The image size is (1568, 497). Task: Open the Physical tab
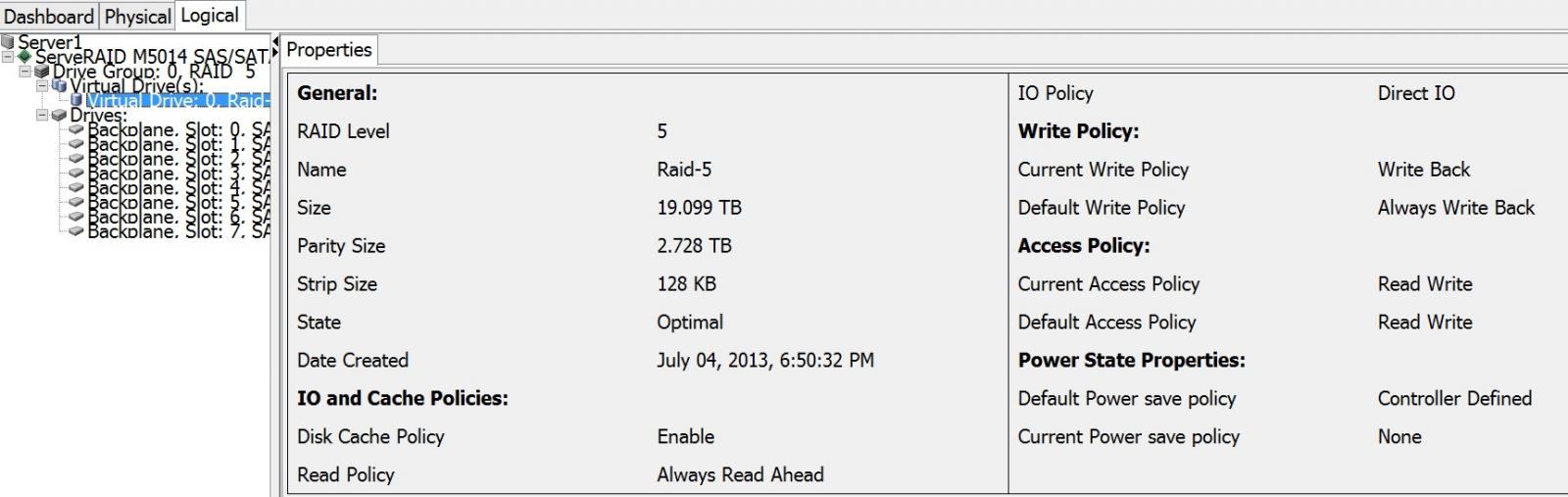click(137, 17)
